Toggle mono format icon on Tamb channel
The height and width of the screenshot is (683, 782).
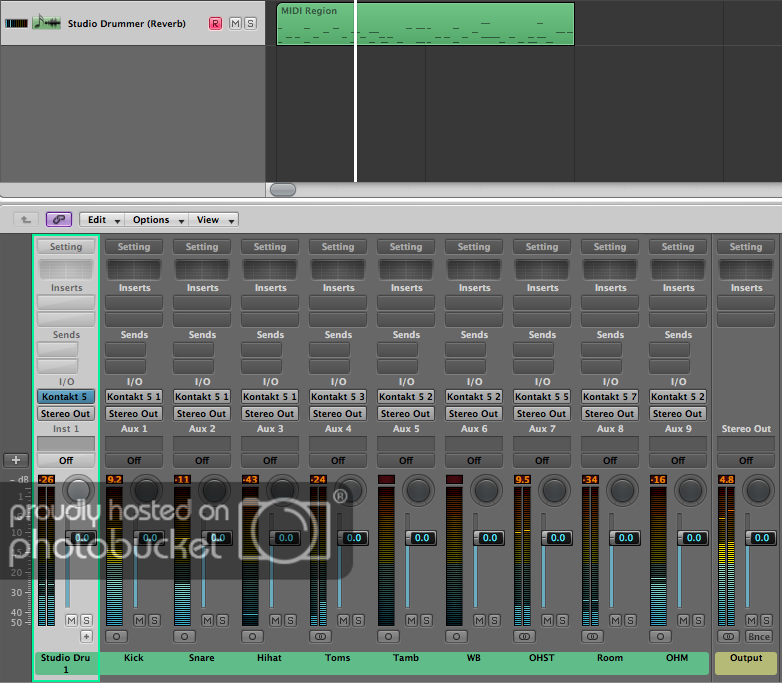point(389,637)
